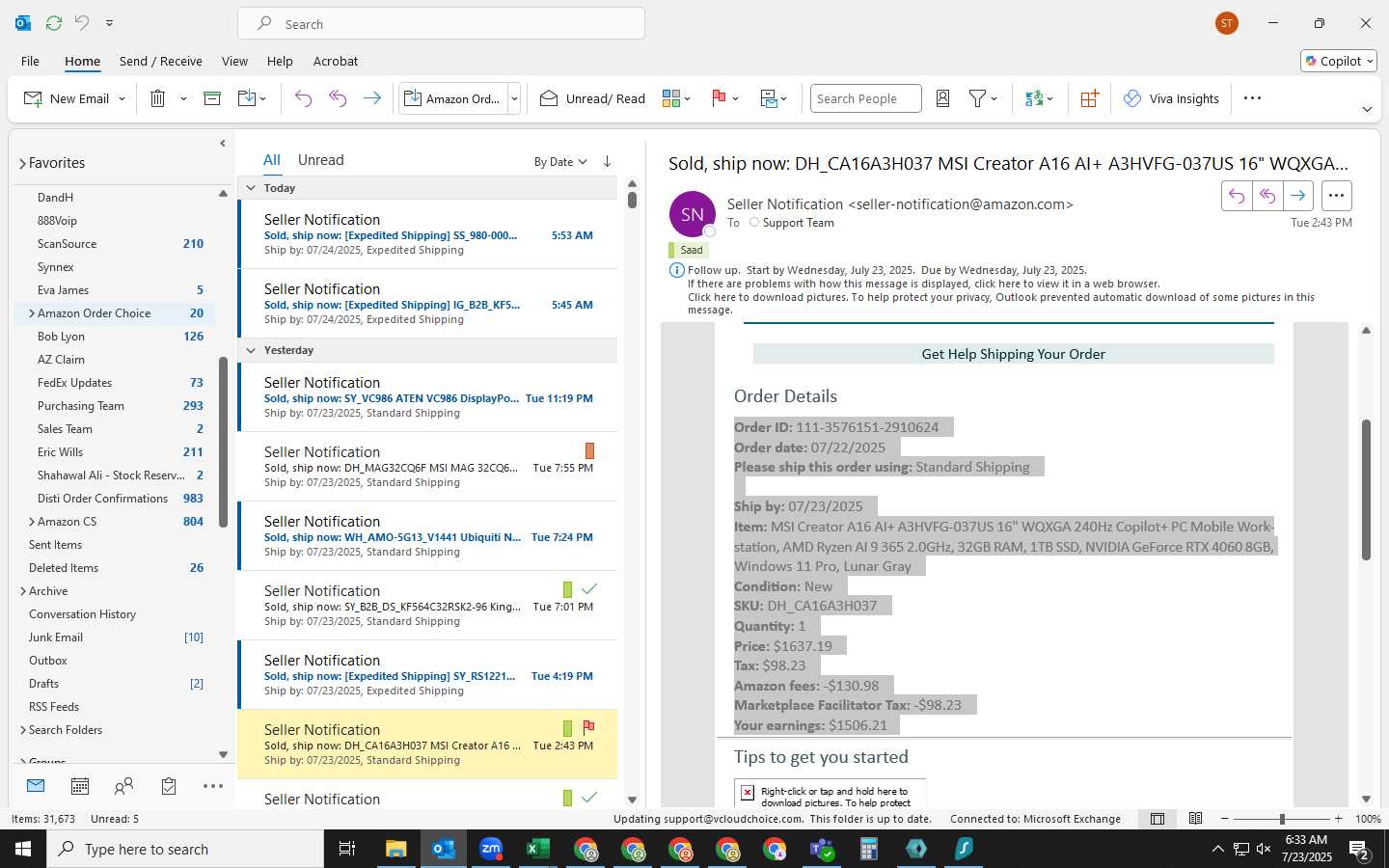
Task: Run the Amazon Ord... quick step
Action: point(453,98)
